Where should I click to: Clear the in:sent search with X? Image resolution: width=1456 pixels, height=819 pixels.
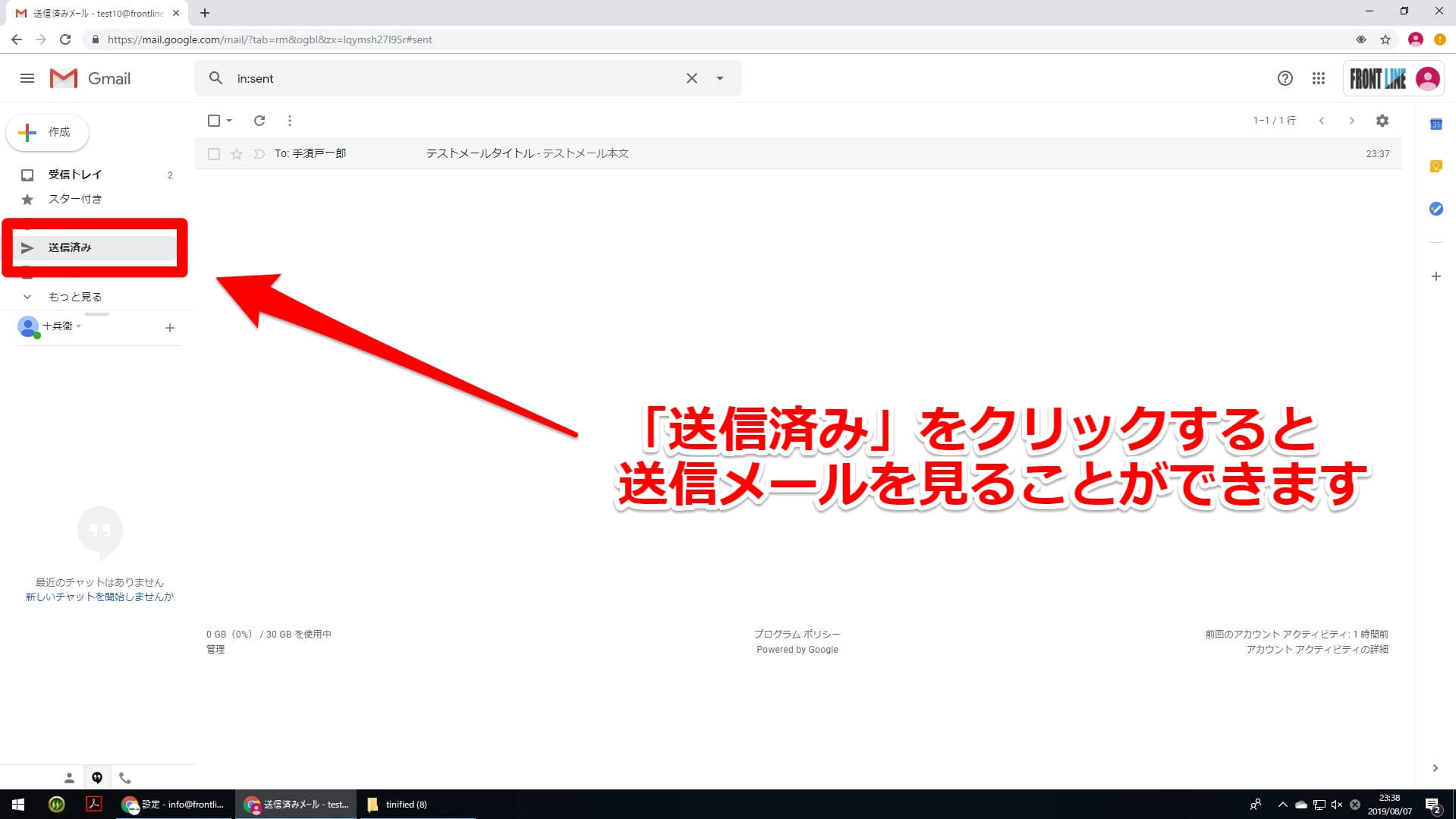[691, 78]
